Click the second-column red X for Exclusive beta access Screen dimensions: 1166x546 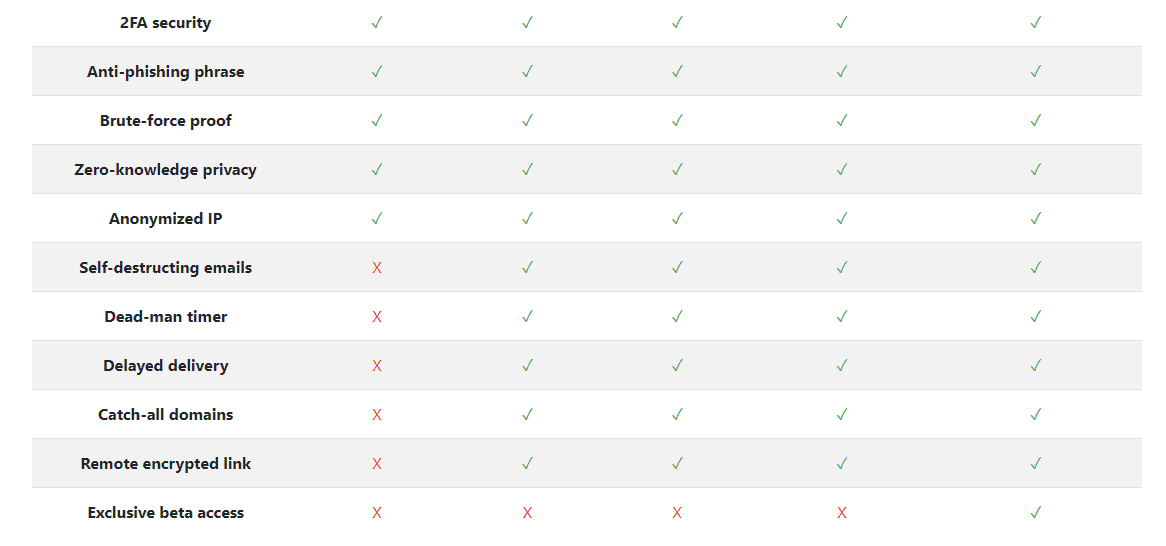point(527,513)
